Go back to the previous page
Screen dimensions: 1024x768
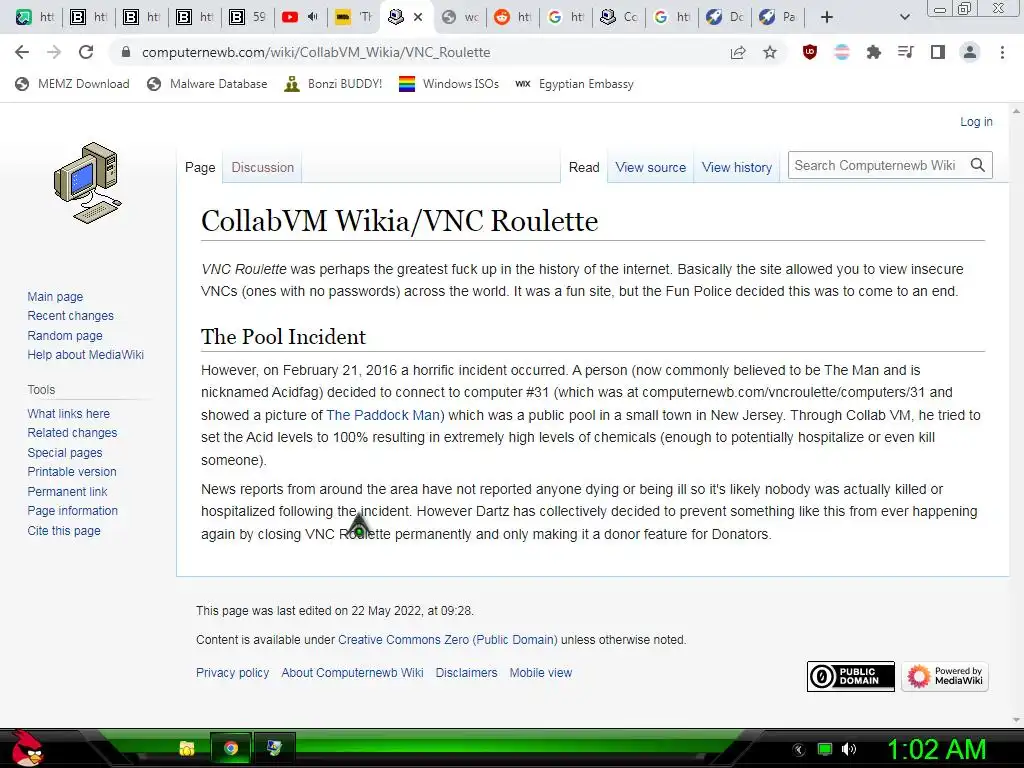(22, 52)
